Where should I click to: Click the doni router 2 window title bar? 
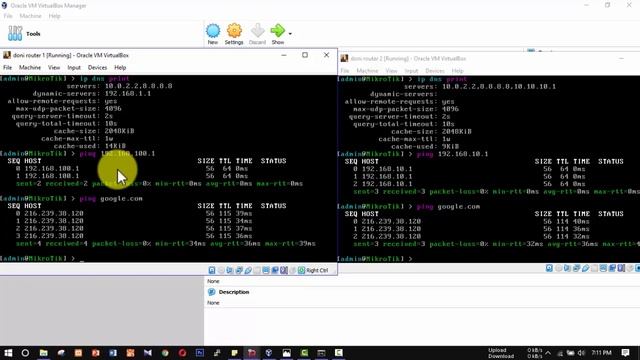(489, 58)
